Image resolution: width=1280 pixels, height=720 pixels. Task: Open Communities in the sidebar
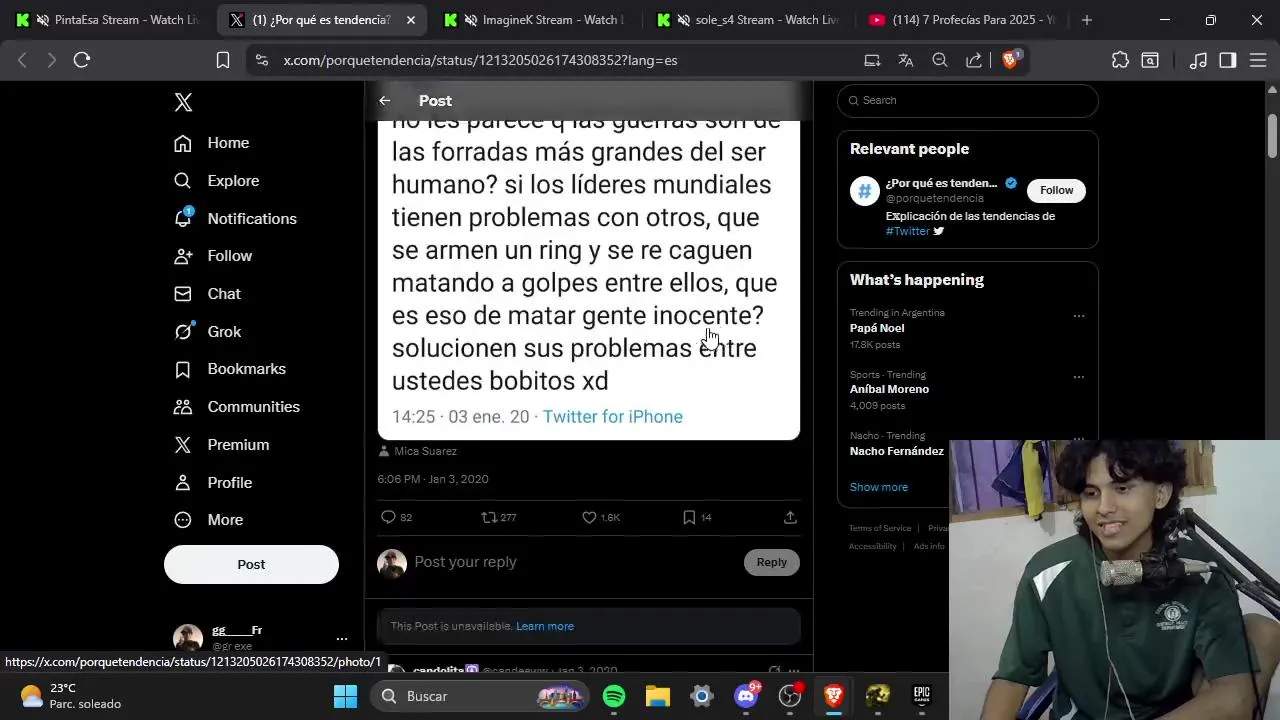[237, 407]
